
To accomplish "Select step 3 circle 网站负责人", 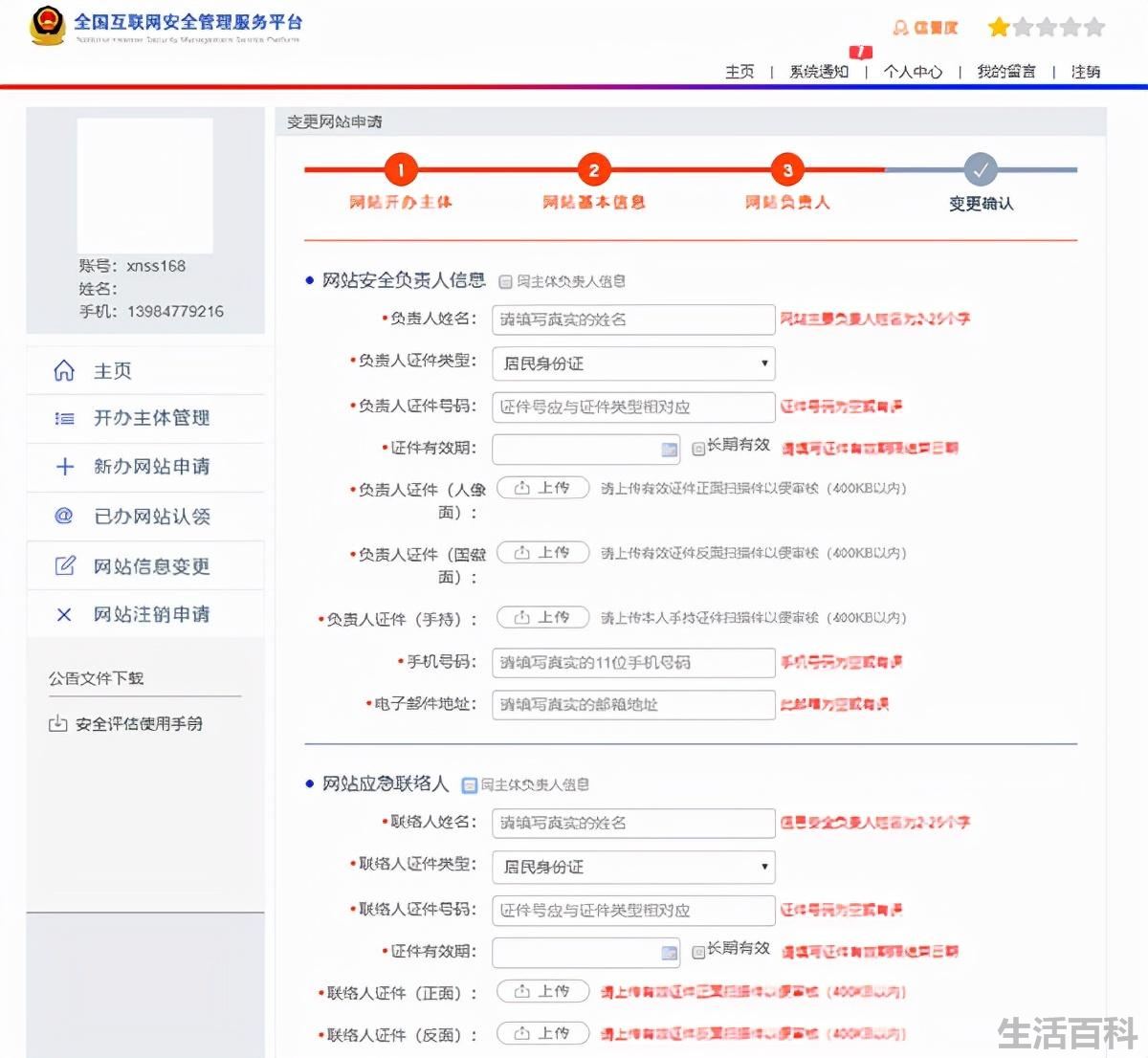I will click(x=787, y=170).
